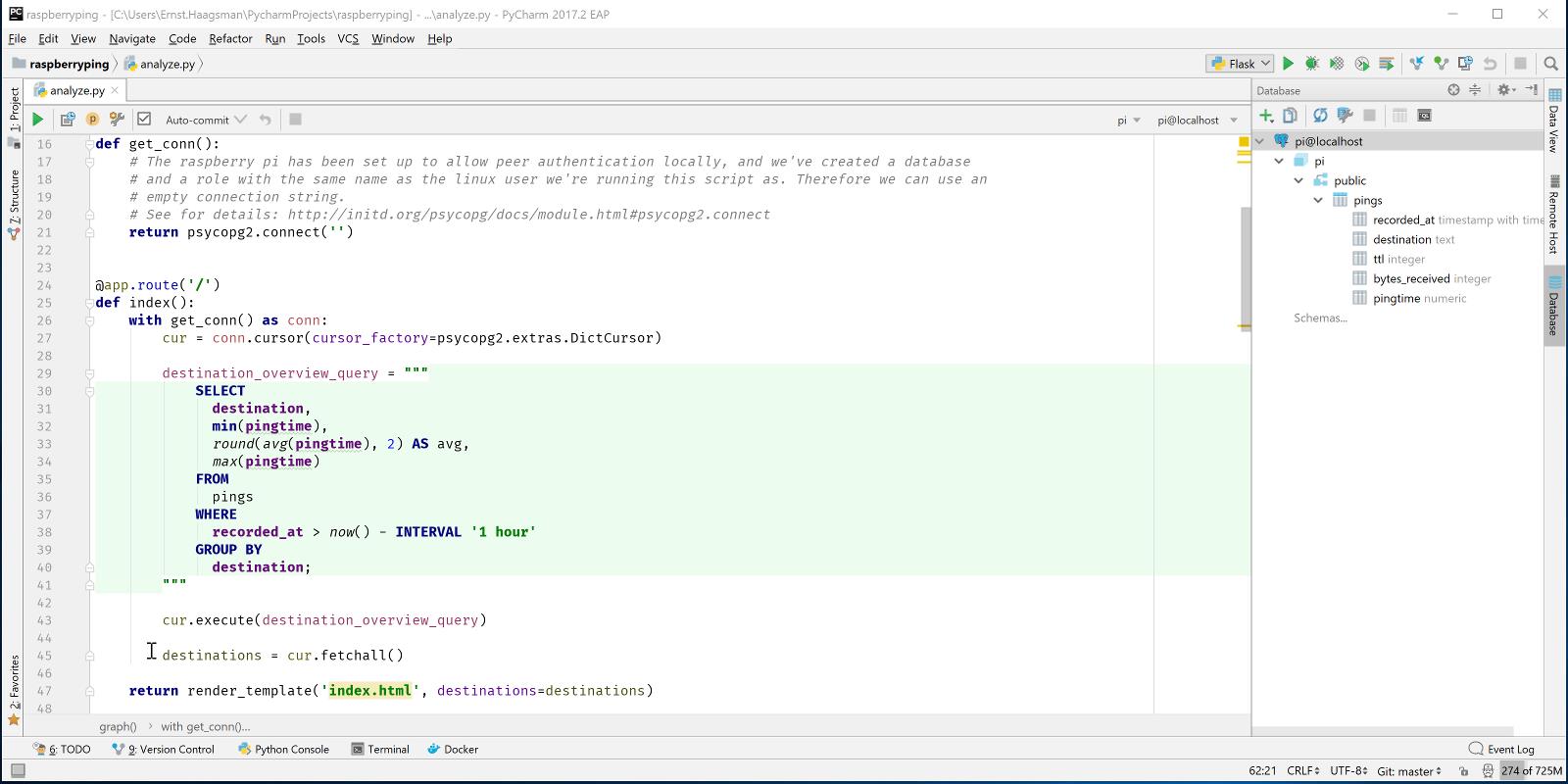Show VCS history icon in main toolbar
This screenshot has height=784, width=1568.
[1465, 64]
